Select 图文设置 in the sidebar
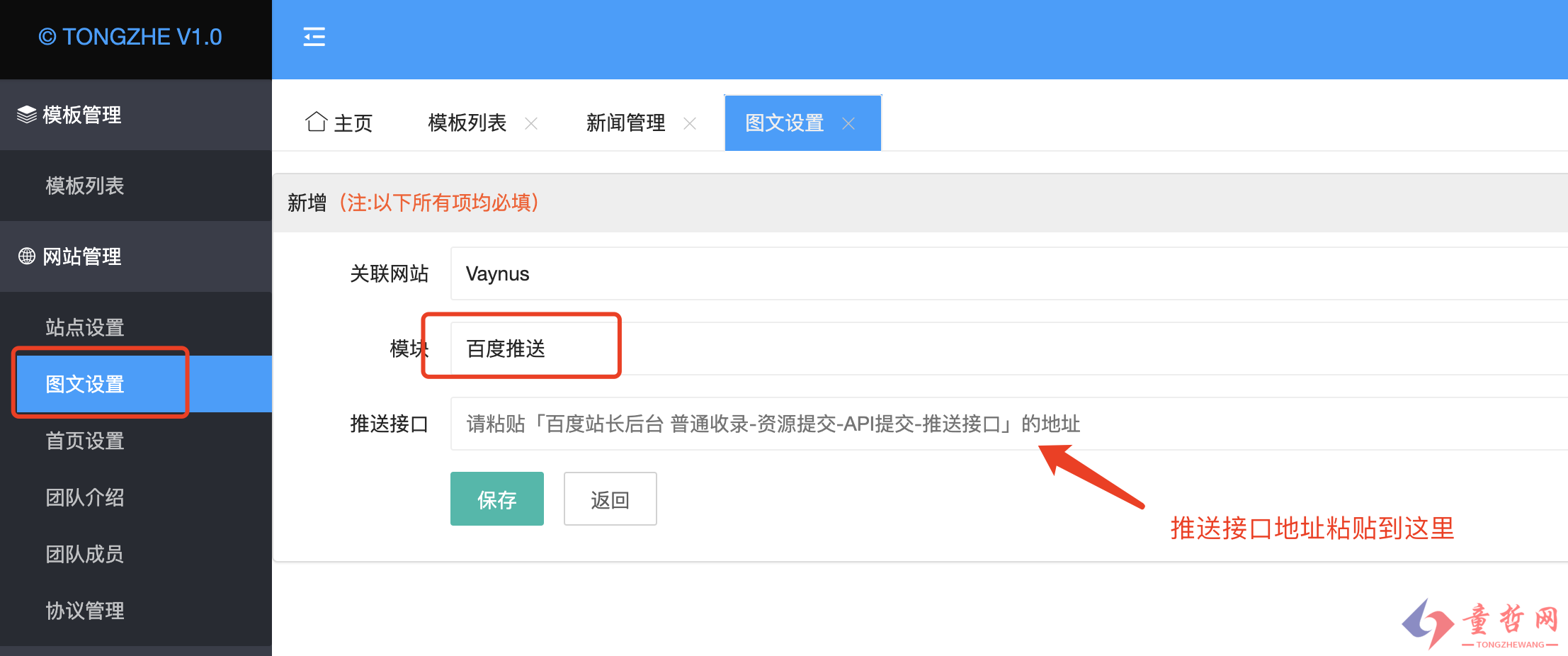1568x656 pixels. [x=136, y=384]
